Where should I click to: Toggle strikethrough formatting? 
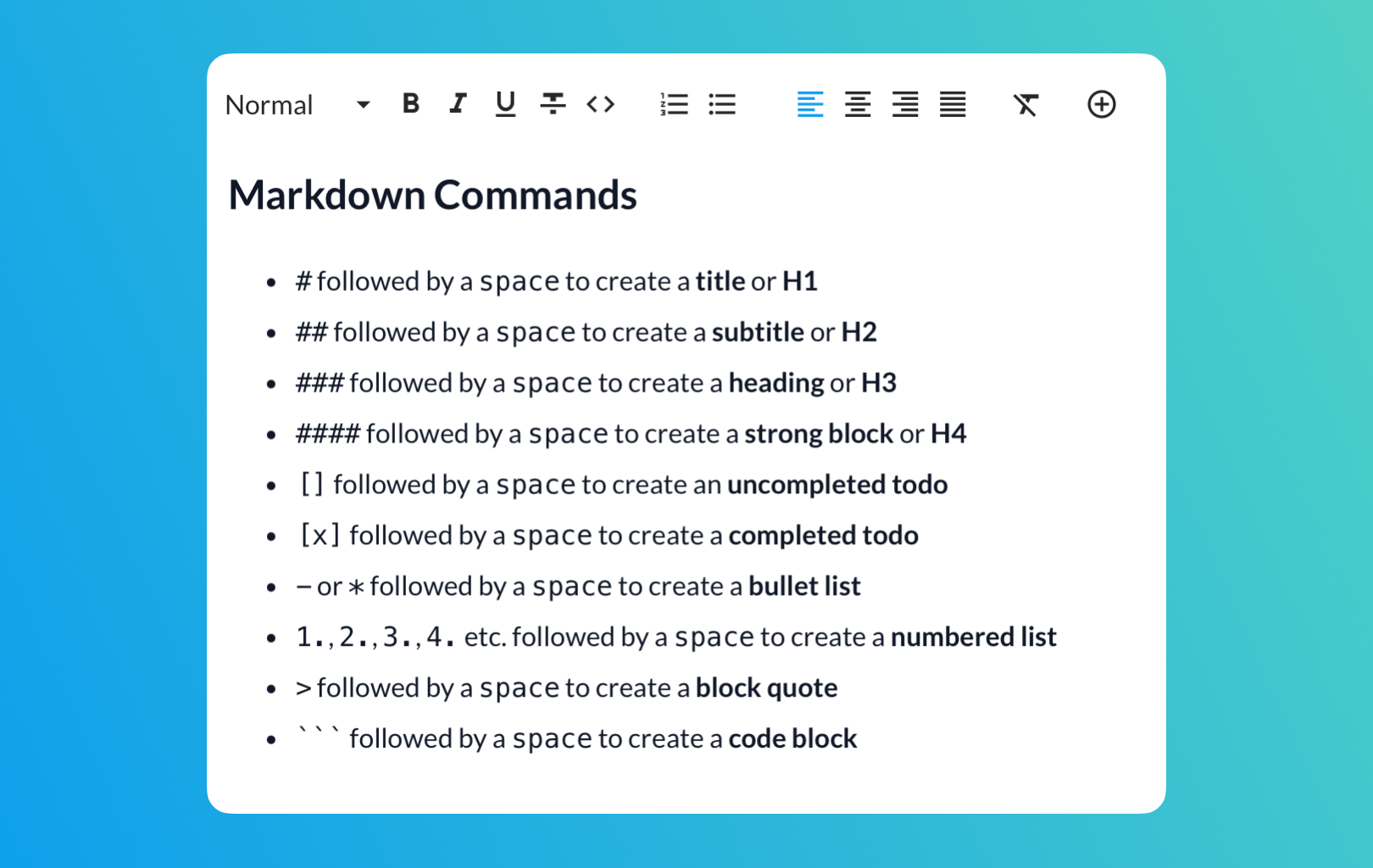[553, 104]
